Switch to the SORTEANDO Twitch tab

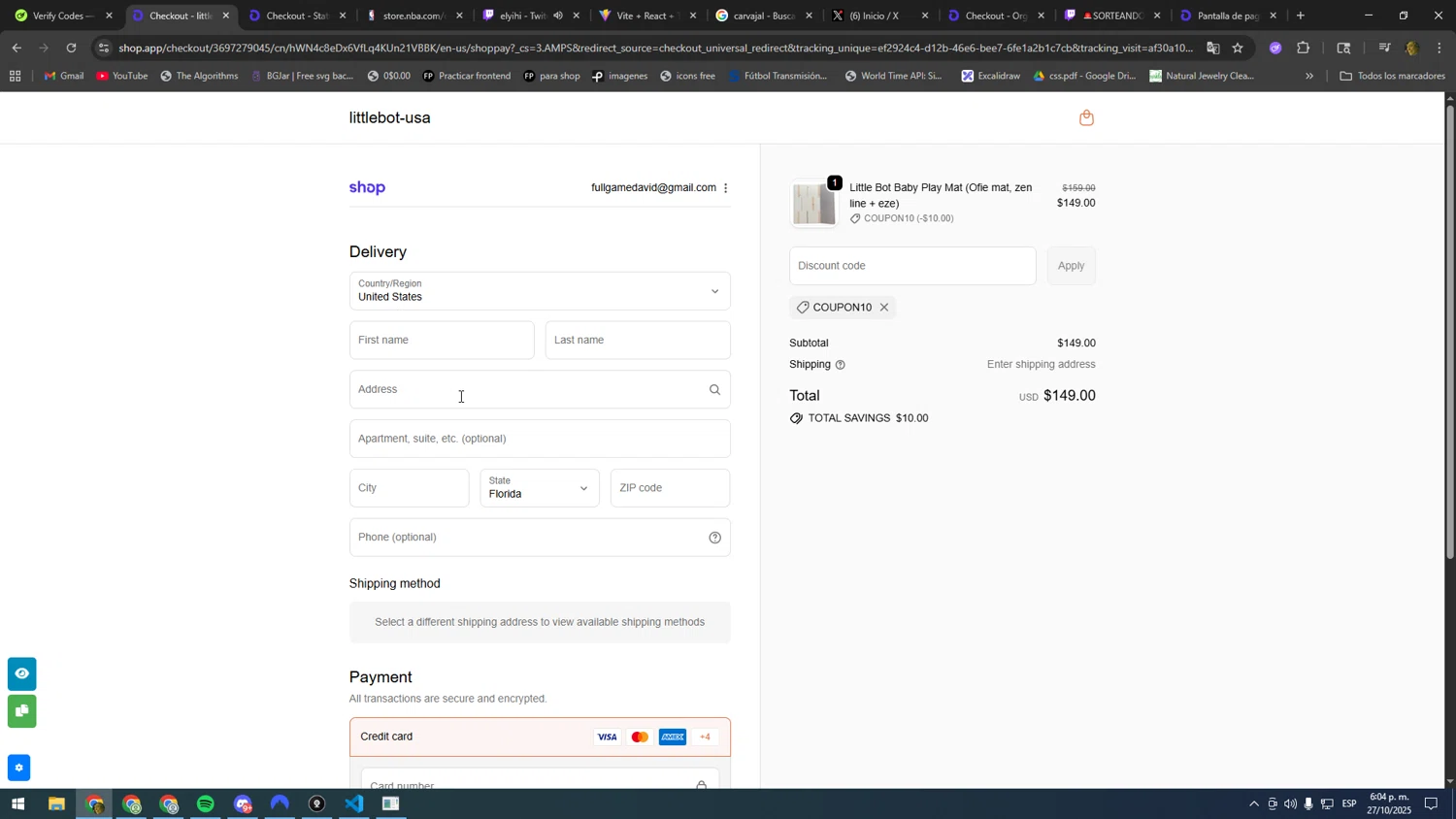[1112, 16]
